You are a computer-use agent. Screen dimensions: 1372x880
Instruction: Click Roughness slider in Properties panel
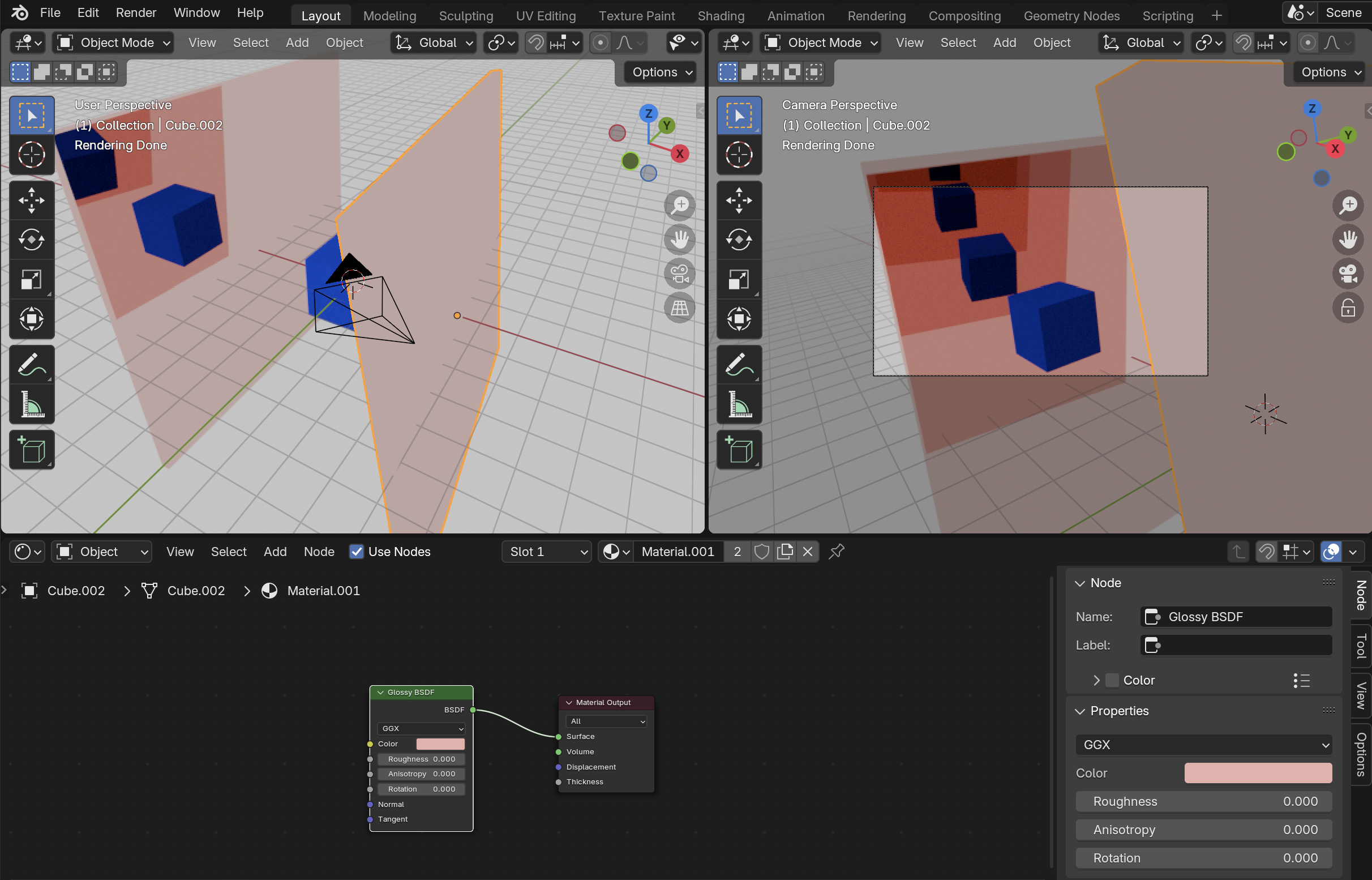(x=1204, y=802)
